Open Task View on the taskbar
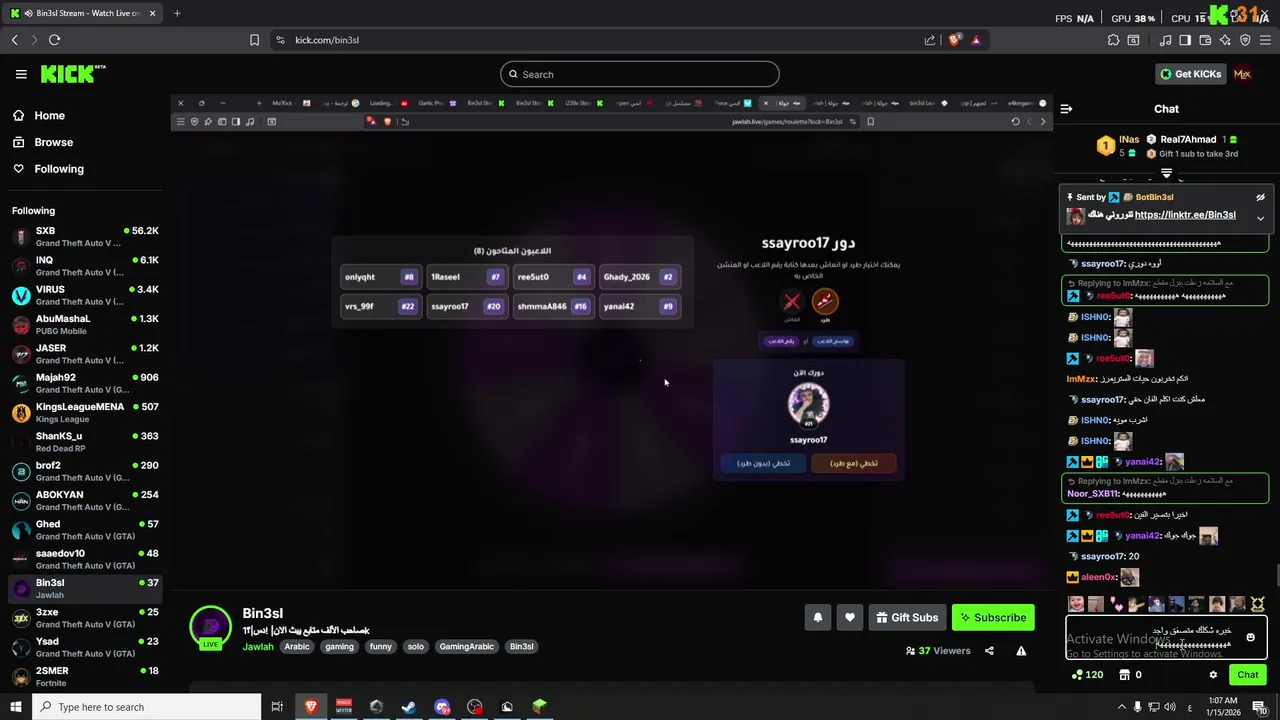Viewport: 1280px width, 720px height. 277,707
